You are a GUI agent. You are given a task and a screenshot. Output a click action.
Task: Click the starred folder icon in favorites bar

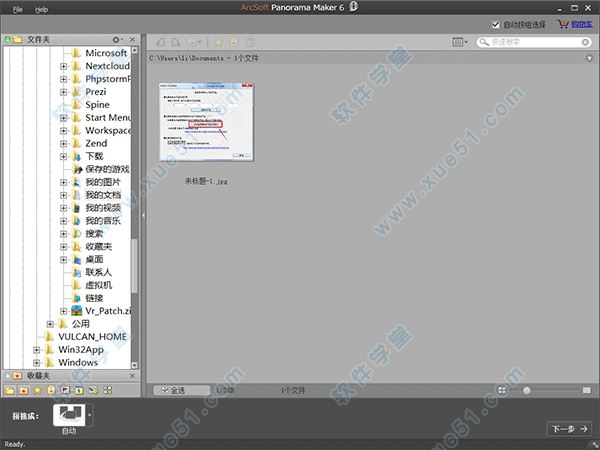pyautogui.click(x=24, y=390)
